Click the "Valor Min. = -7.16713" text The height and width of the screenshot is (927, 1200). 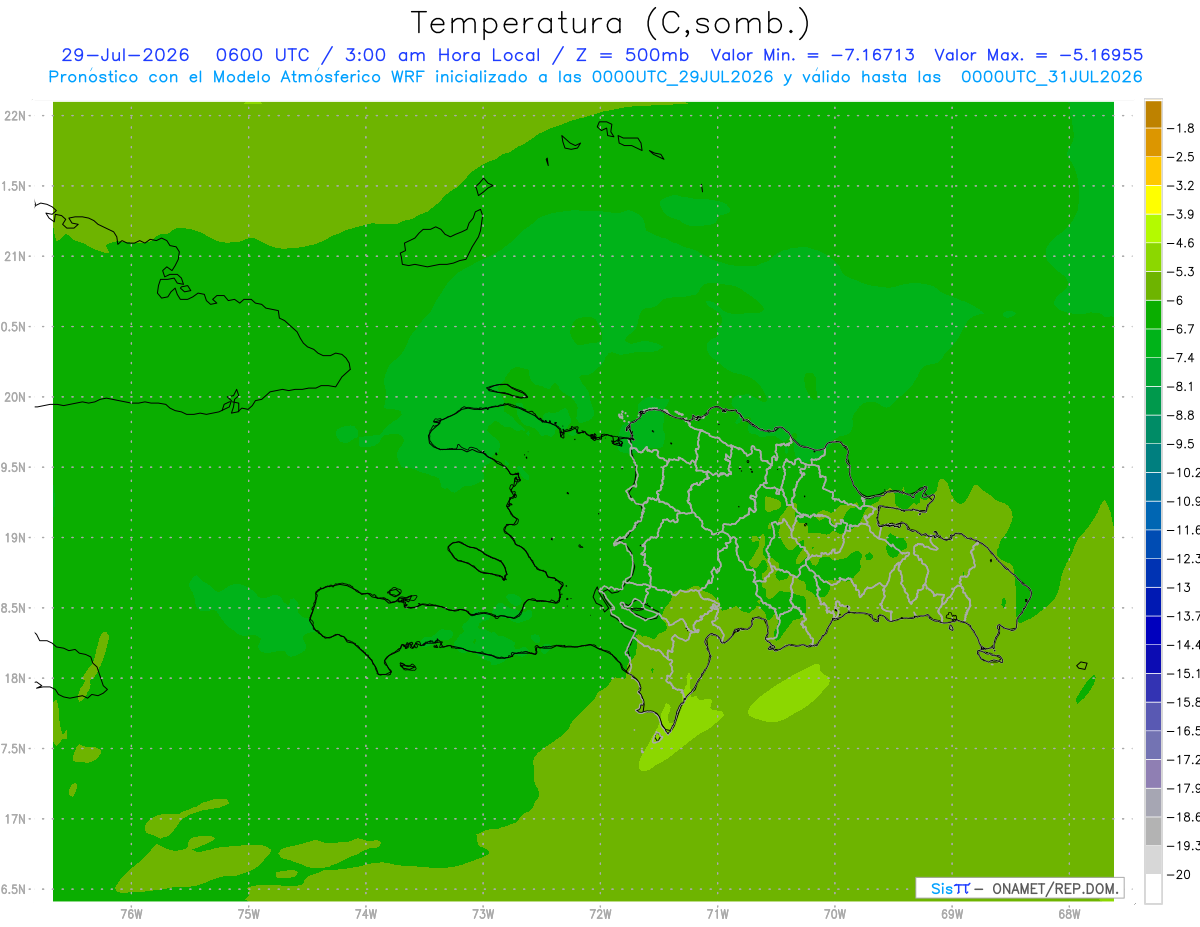(812, 55)
